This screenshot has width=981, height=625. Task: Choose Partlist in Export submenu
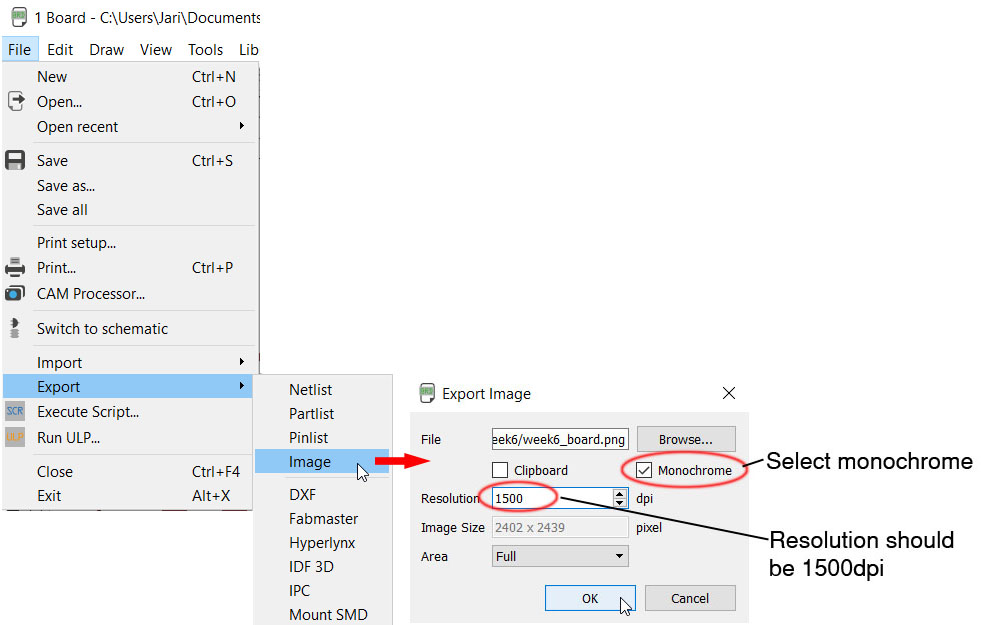coord(322,414)
